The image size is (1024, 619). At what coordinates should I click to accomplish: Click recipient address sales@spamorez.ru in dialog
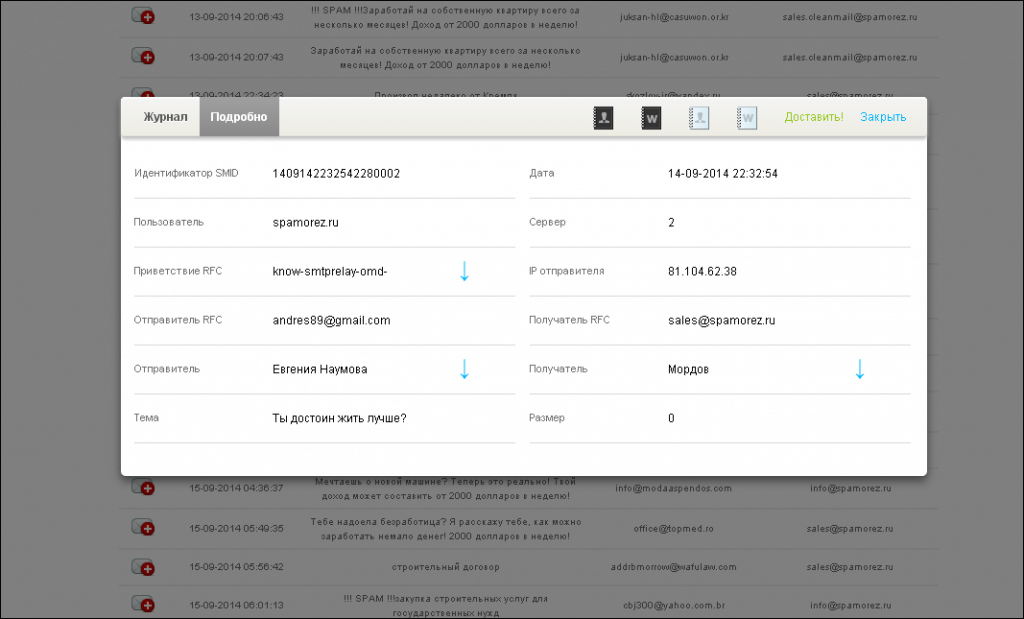click(722, 321)
